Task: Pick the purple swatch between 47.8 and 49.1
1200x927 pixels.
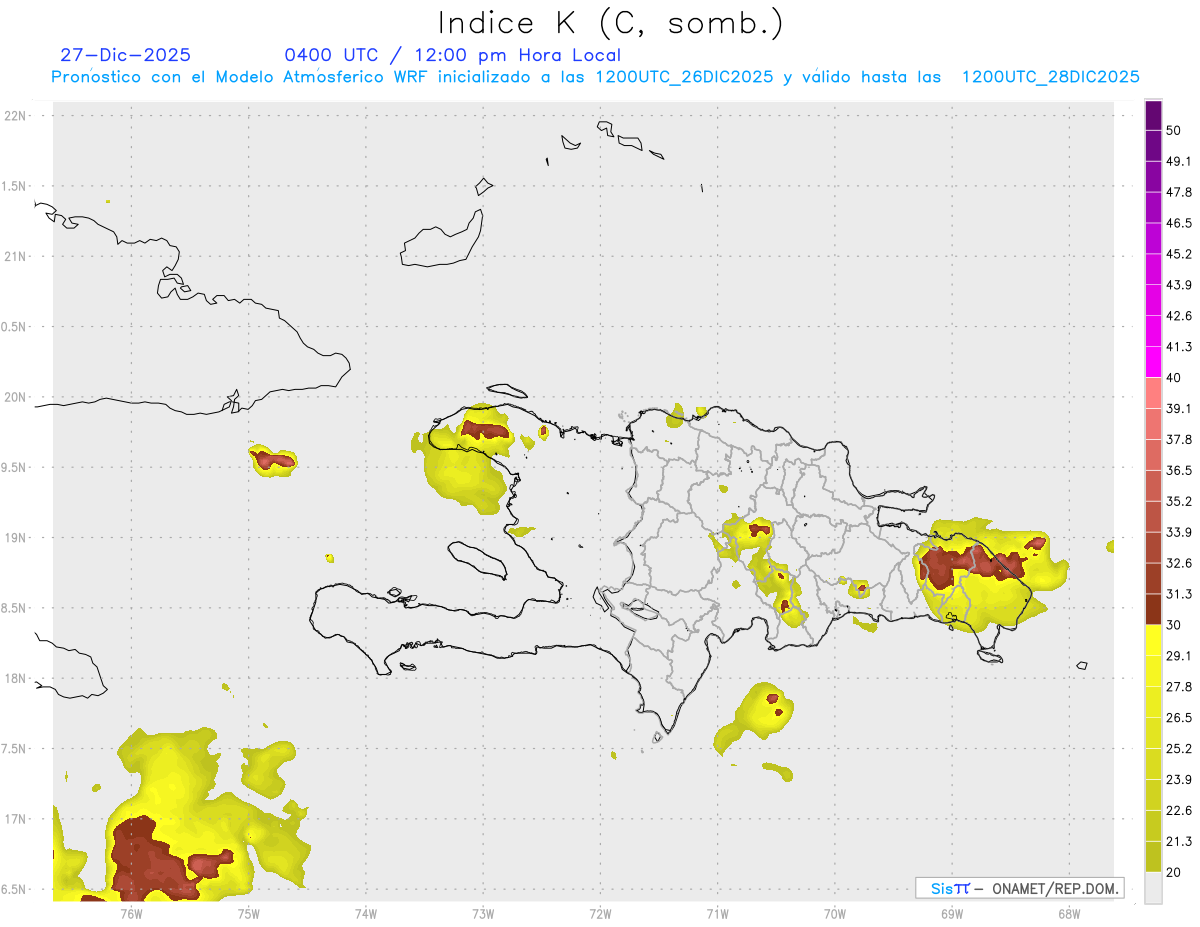Action: (x=1154, y=177)
